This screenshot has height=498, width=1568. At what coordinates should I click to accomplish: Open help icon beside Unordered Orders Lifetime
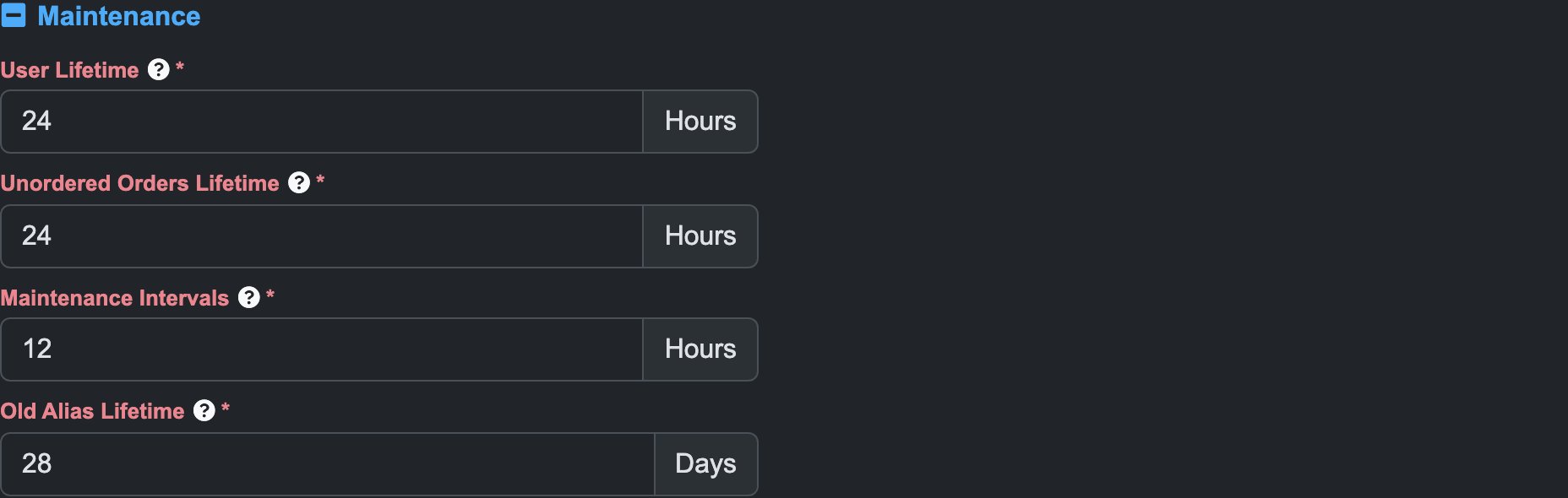pyautogui.click(x=299, y=182)
